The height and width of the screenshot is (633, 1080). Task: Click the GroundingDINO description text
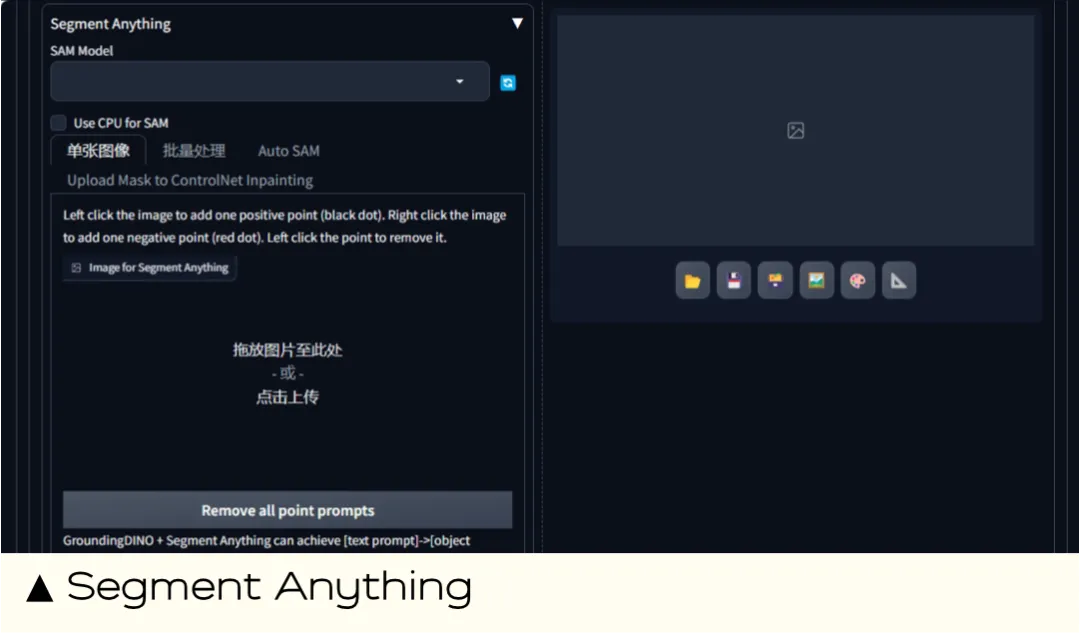click(x=267, y=541)
